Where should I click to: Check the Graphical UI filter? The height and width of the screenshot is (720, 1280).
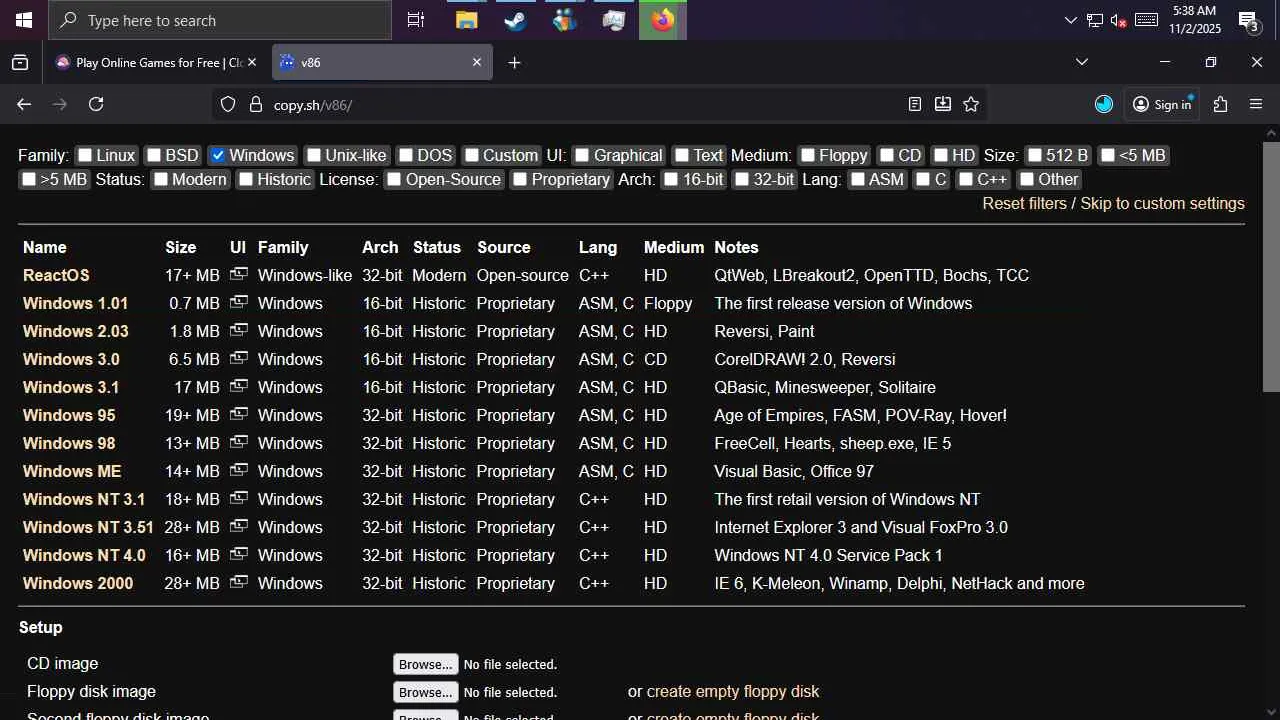click(x=582, y=155)
